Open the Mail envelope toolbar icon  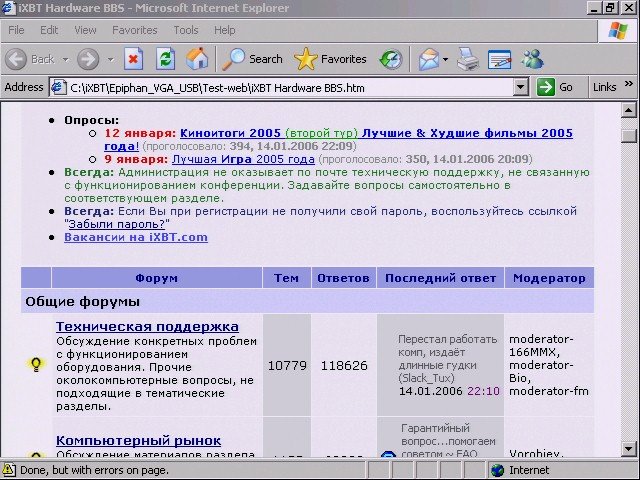(x=428, y=60)
